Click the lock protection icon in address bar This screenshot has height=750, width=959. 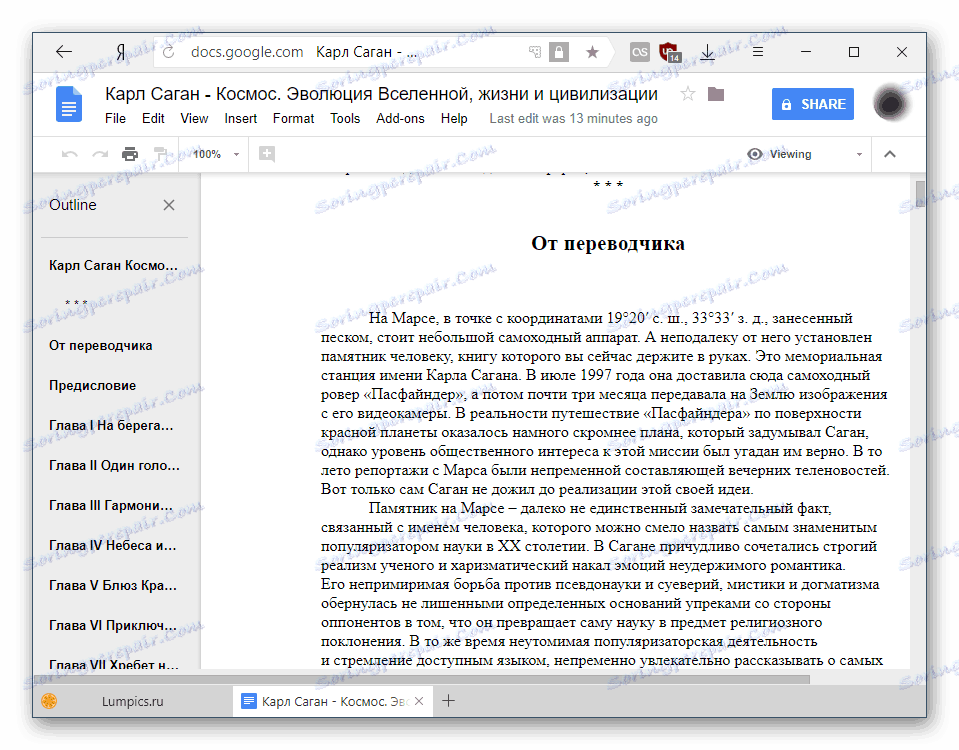(558, 52)
